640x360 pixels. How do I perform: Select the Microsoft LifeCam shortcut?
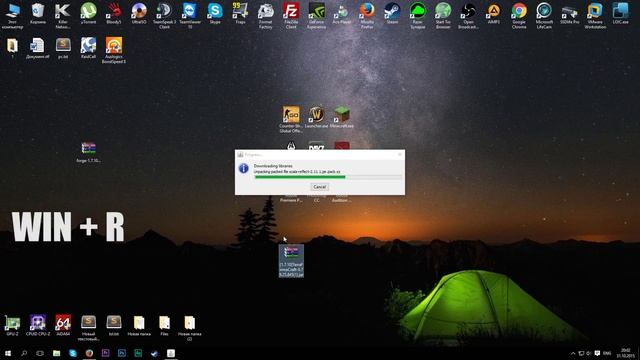coord(544,16)
